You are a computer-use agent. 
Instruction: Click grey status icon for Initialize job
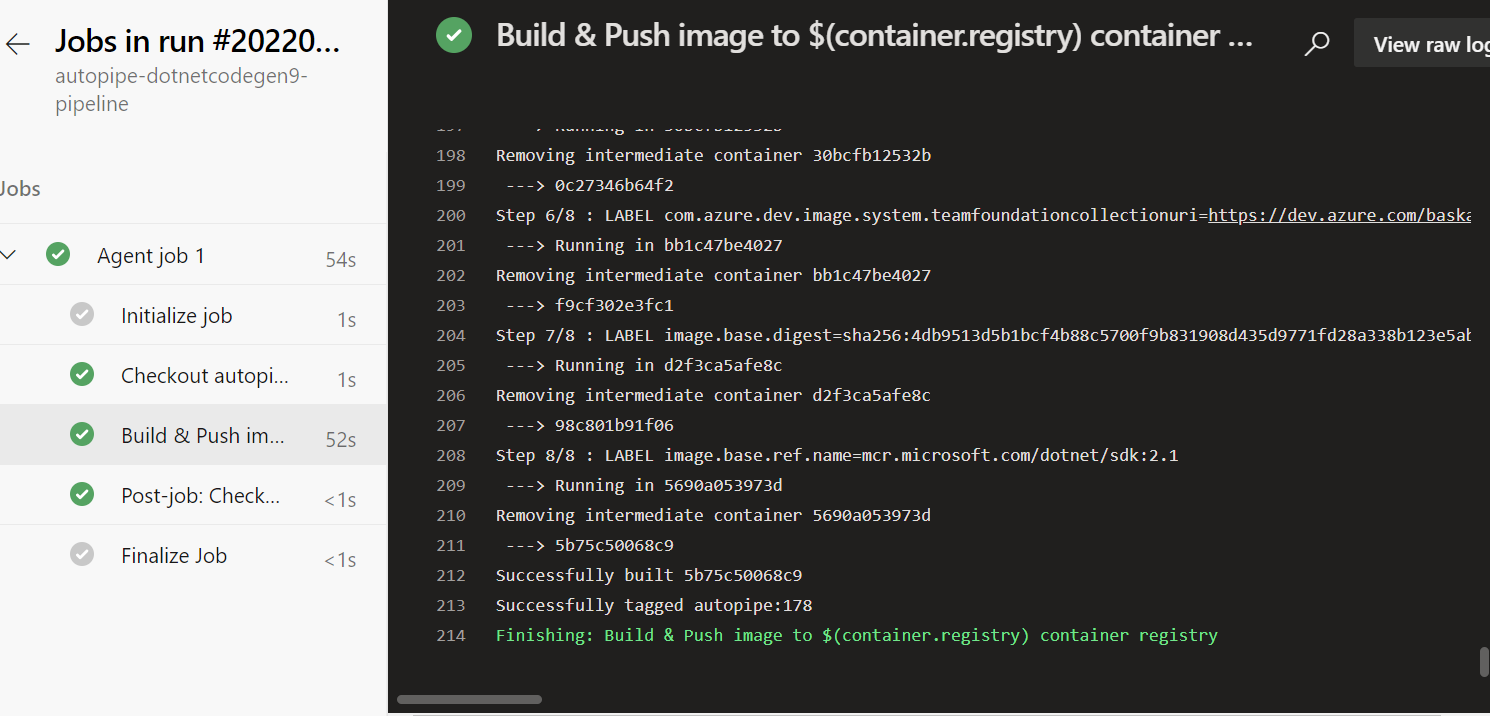point(82,315)
